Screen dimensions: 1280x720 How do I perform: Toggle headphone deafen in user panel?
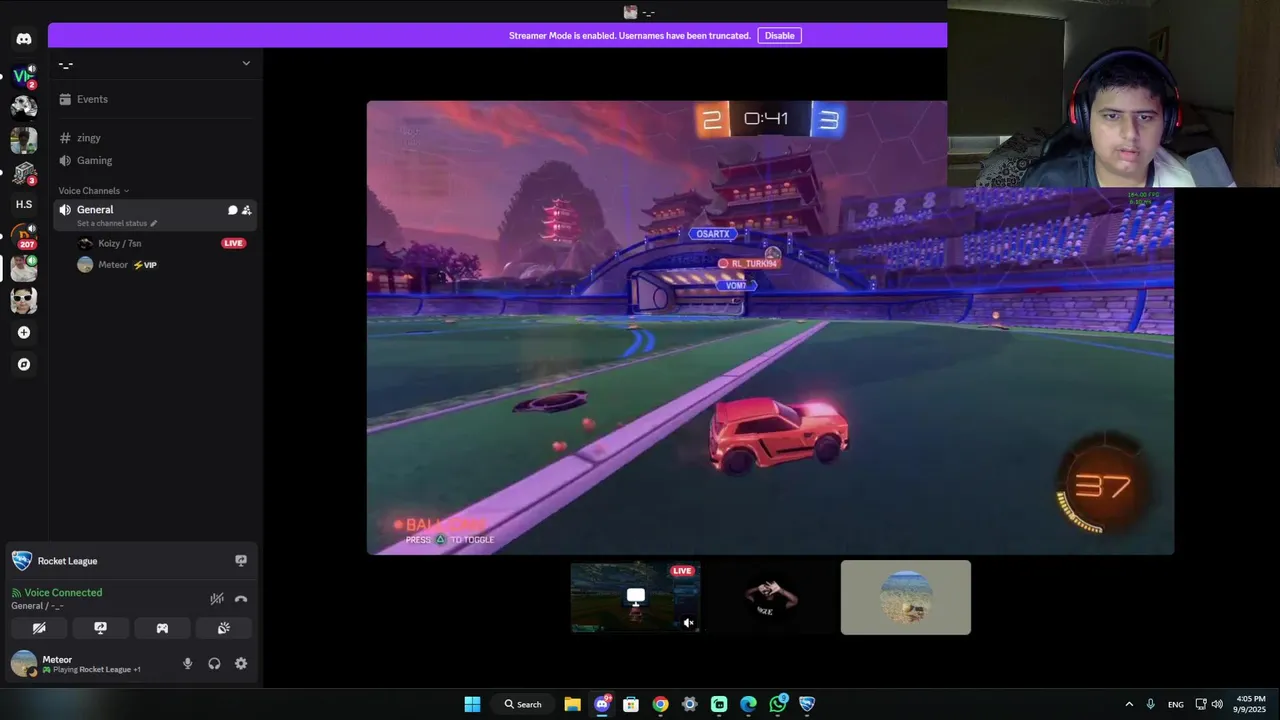(x=214, y=663)
